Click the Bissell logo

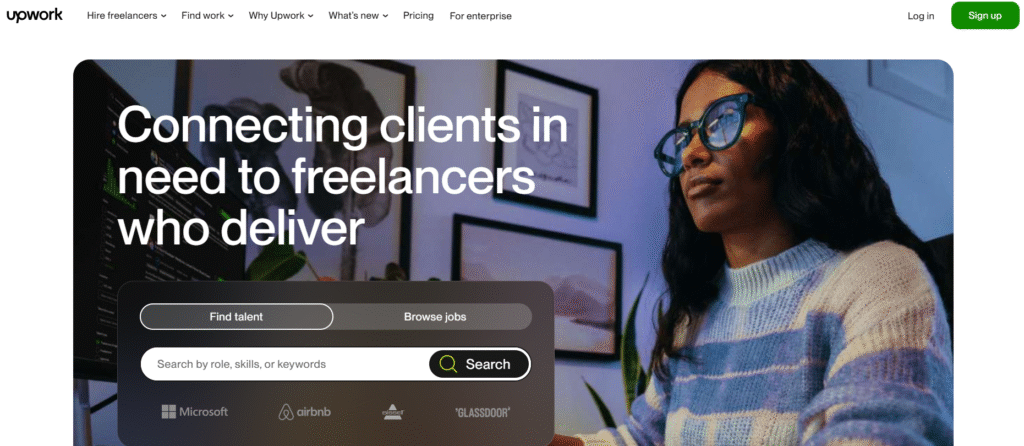pyautogui.click(x=392, y=411)
